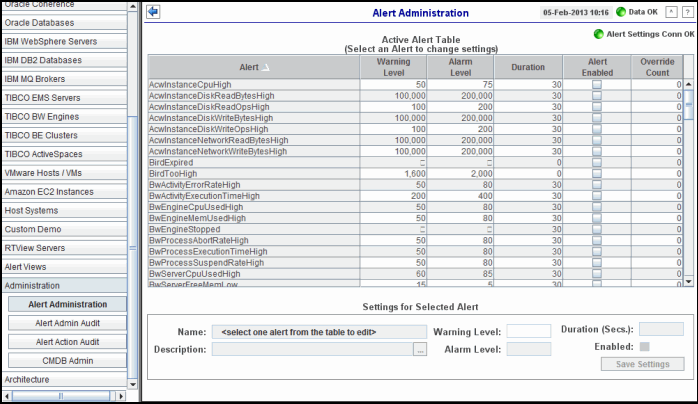This screenshot has width=698, height=404.
Task: Toggle BwEngineCpuUsedHigh alert enabled checkbox
Action: 597,207
